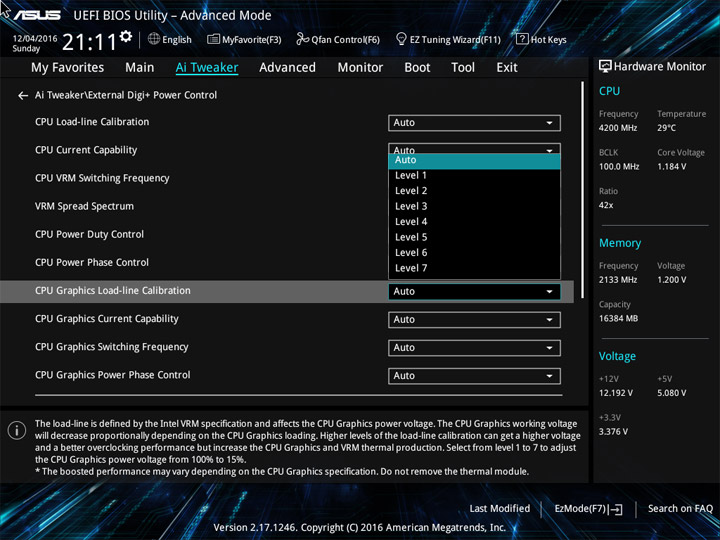This screenshot has height=540, width=720.
Task: Open CPU Graphics Power Phase Control dropdown
Action: pyautogui.click(x=474, y=376)
